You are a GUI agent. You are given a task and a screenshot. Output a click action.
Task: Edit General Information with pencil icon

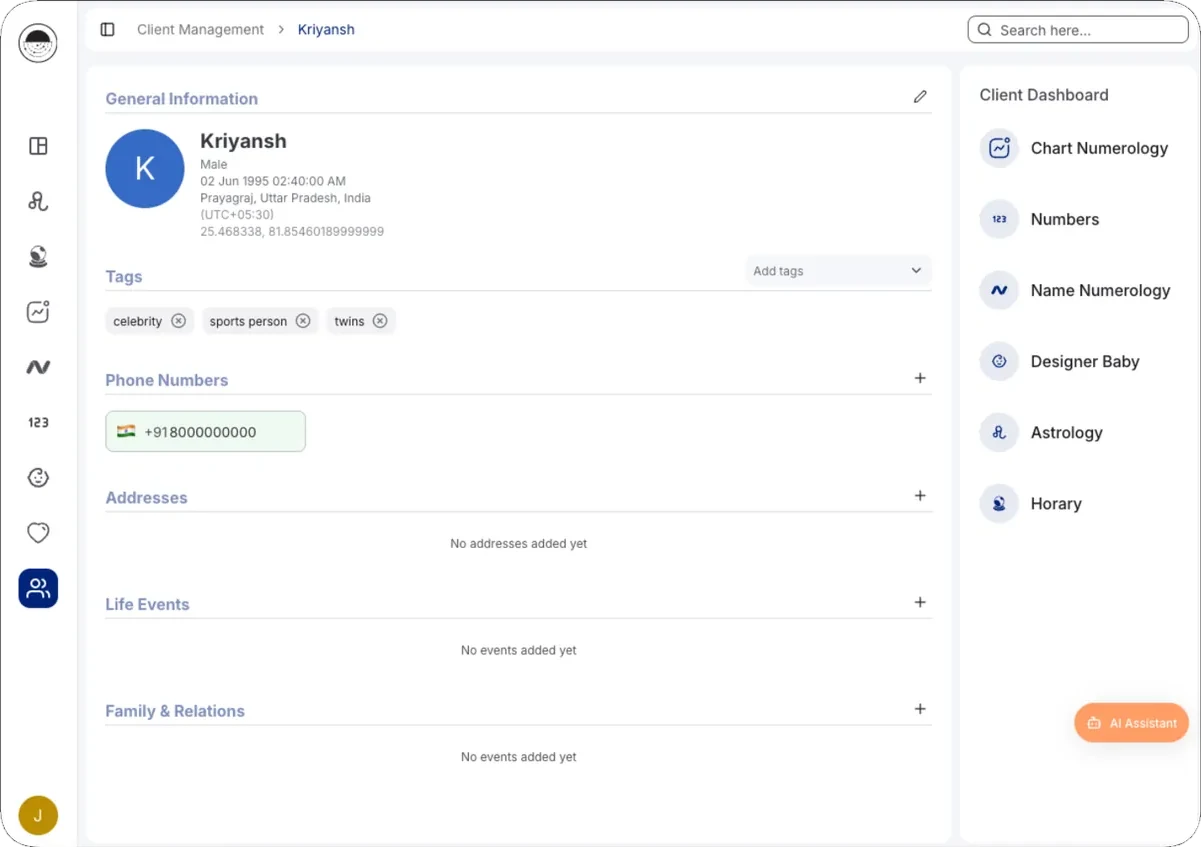(920, 97)
